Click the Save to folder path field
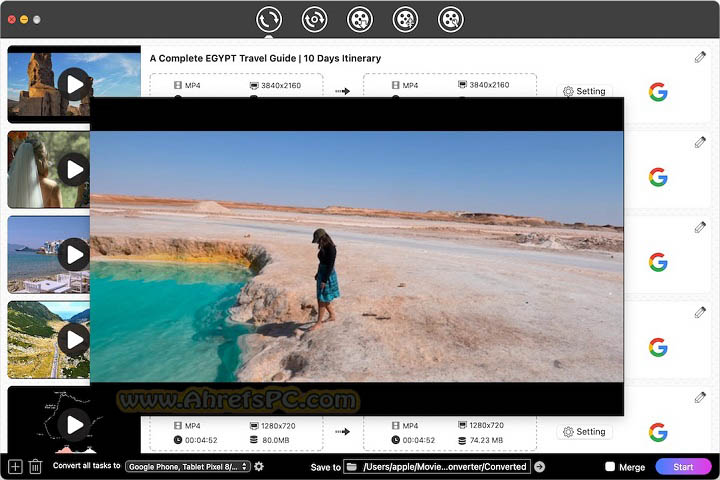Viewport: 720px width, 480px height. tap(437, 467)
